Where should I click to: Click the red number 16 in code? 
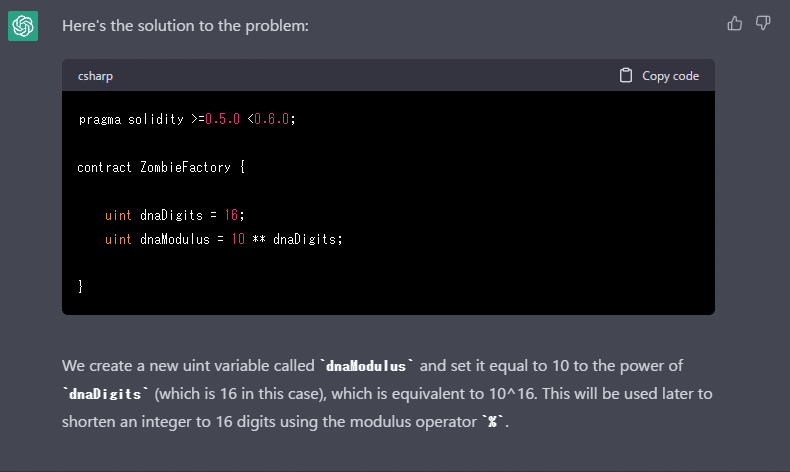click(234, 215)
